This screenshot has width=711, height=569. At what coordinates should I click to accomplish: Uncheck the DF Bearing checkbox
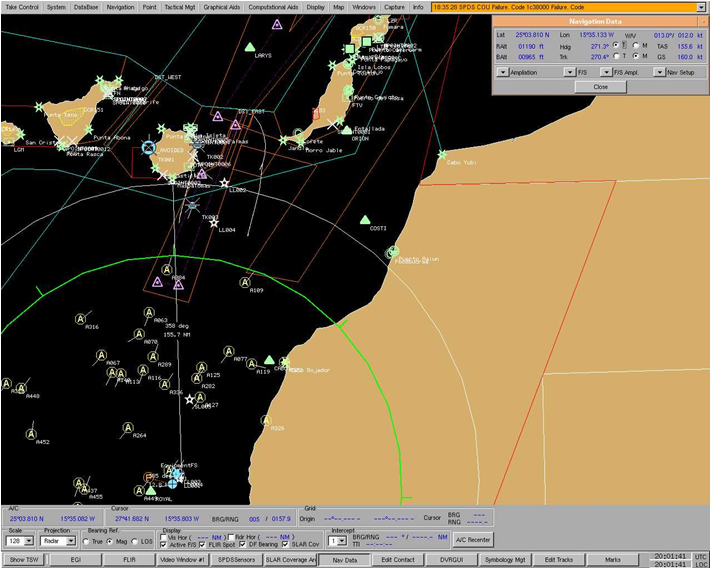click(x=242, y=545)
